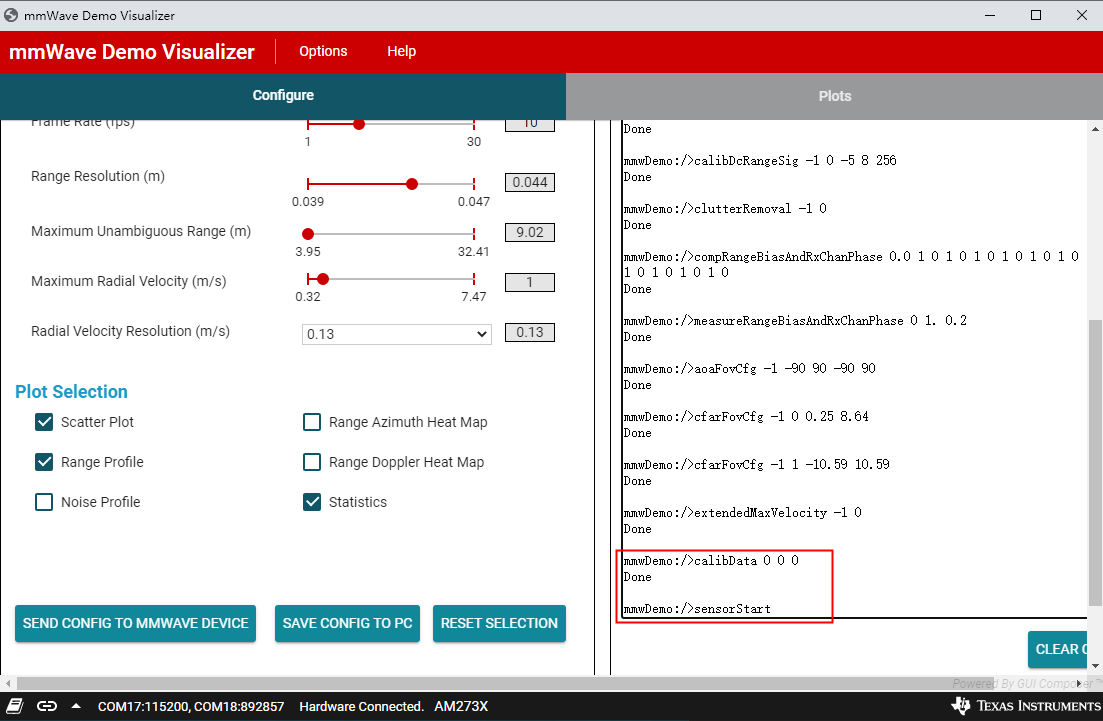The width and height of the screenshot is (1103, 721).
Task: Enable Range Doppler Heat Map checkbox
Action: [312, 462]
